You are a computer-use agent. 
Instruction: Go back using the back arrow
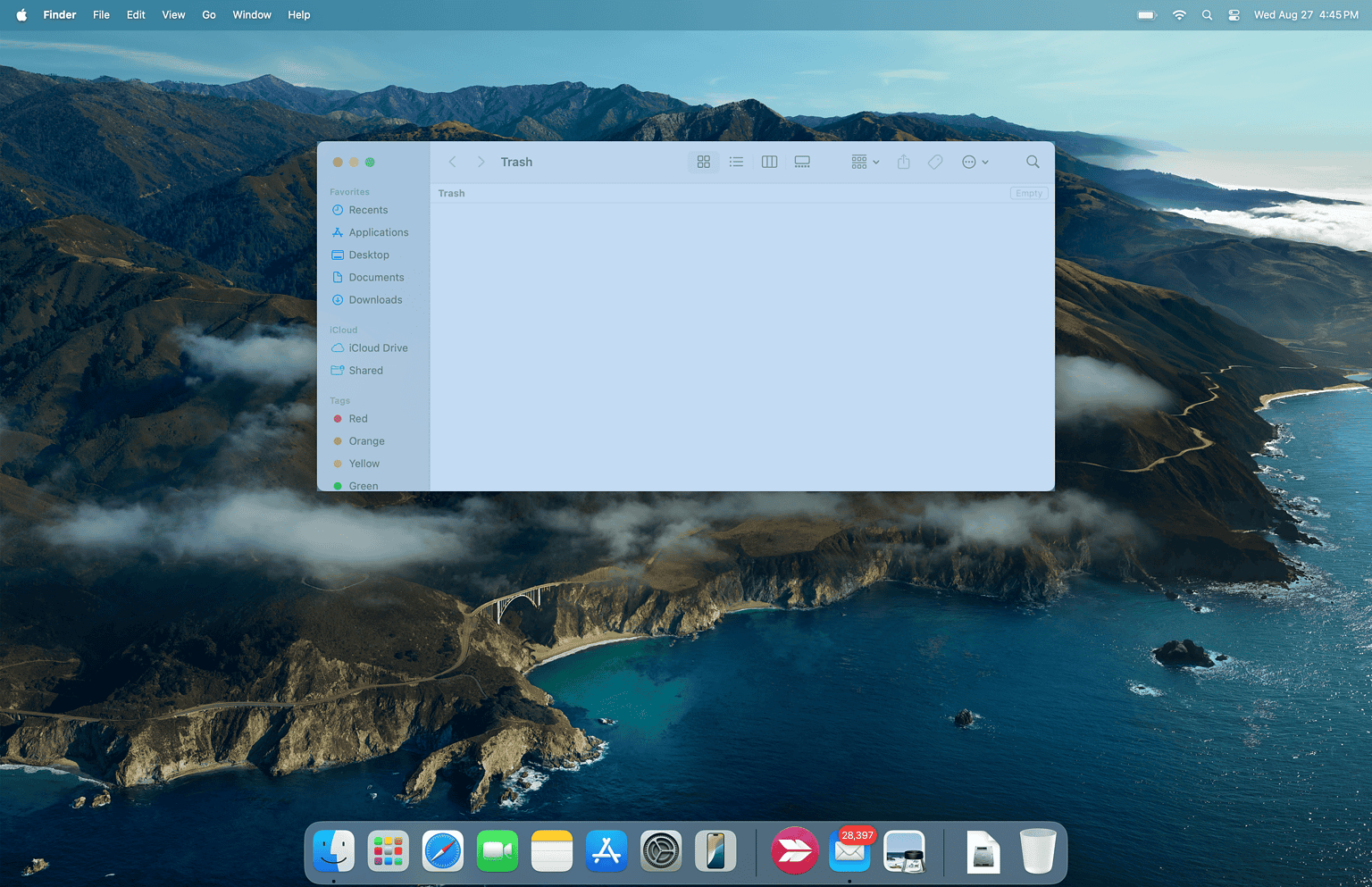tap(453, 162)
